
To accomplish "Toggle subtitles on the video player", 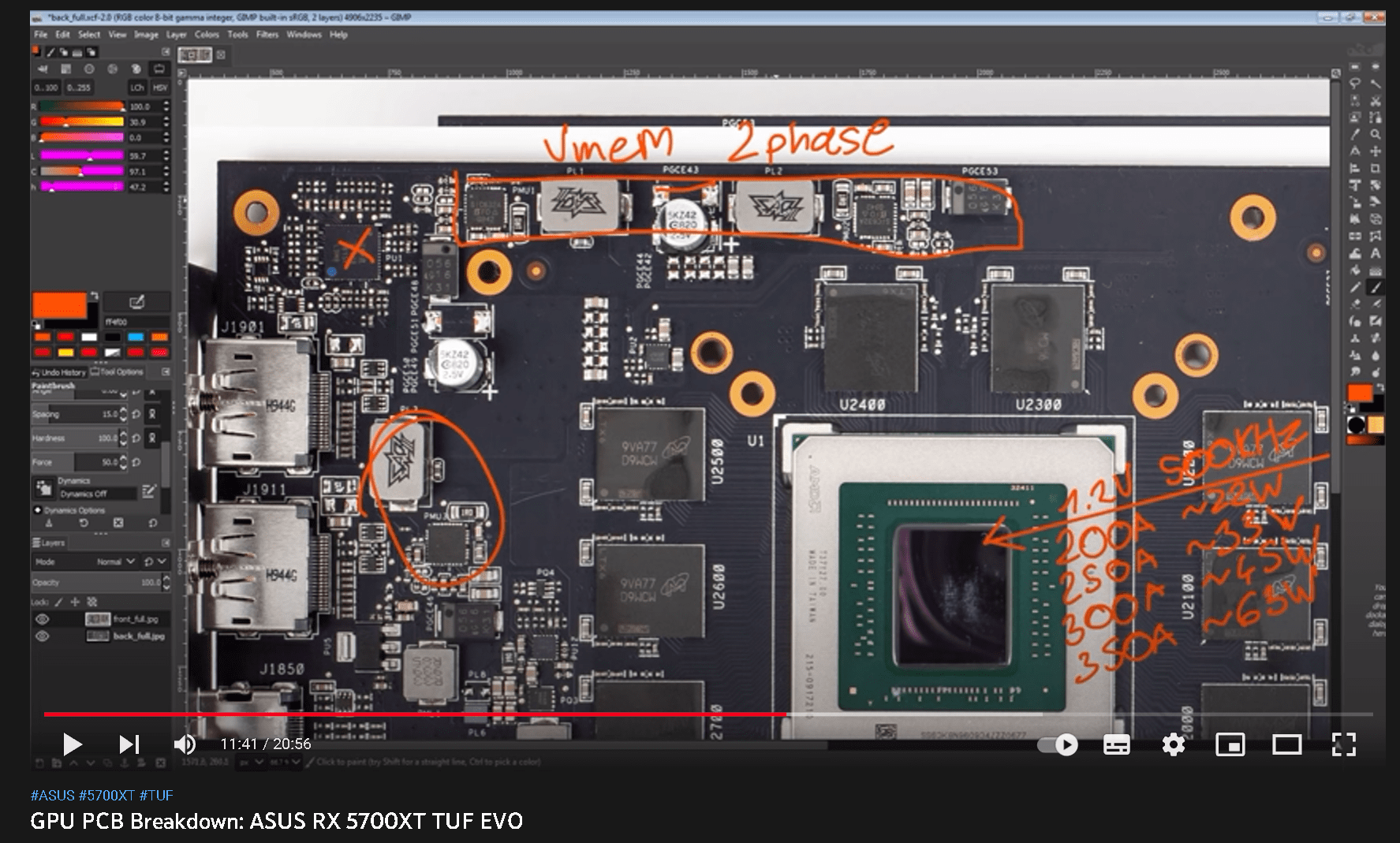I will point(1116,744).
